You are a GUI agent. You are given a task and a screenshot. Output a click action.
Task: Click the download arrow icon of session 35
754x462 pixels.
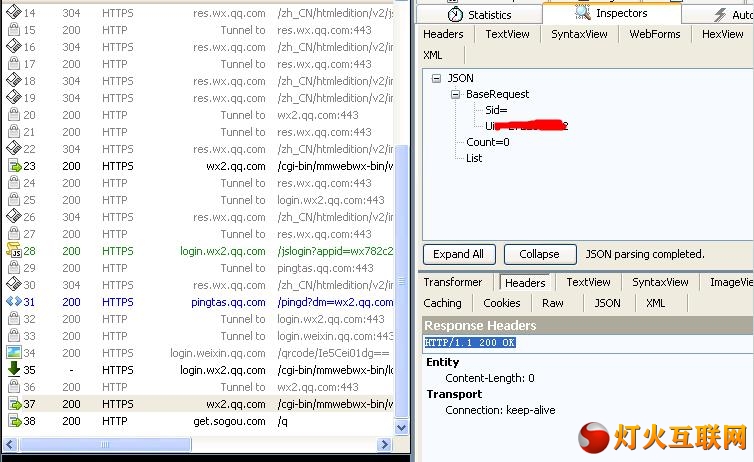coord(14,369)
